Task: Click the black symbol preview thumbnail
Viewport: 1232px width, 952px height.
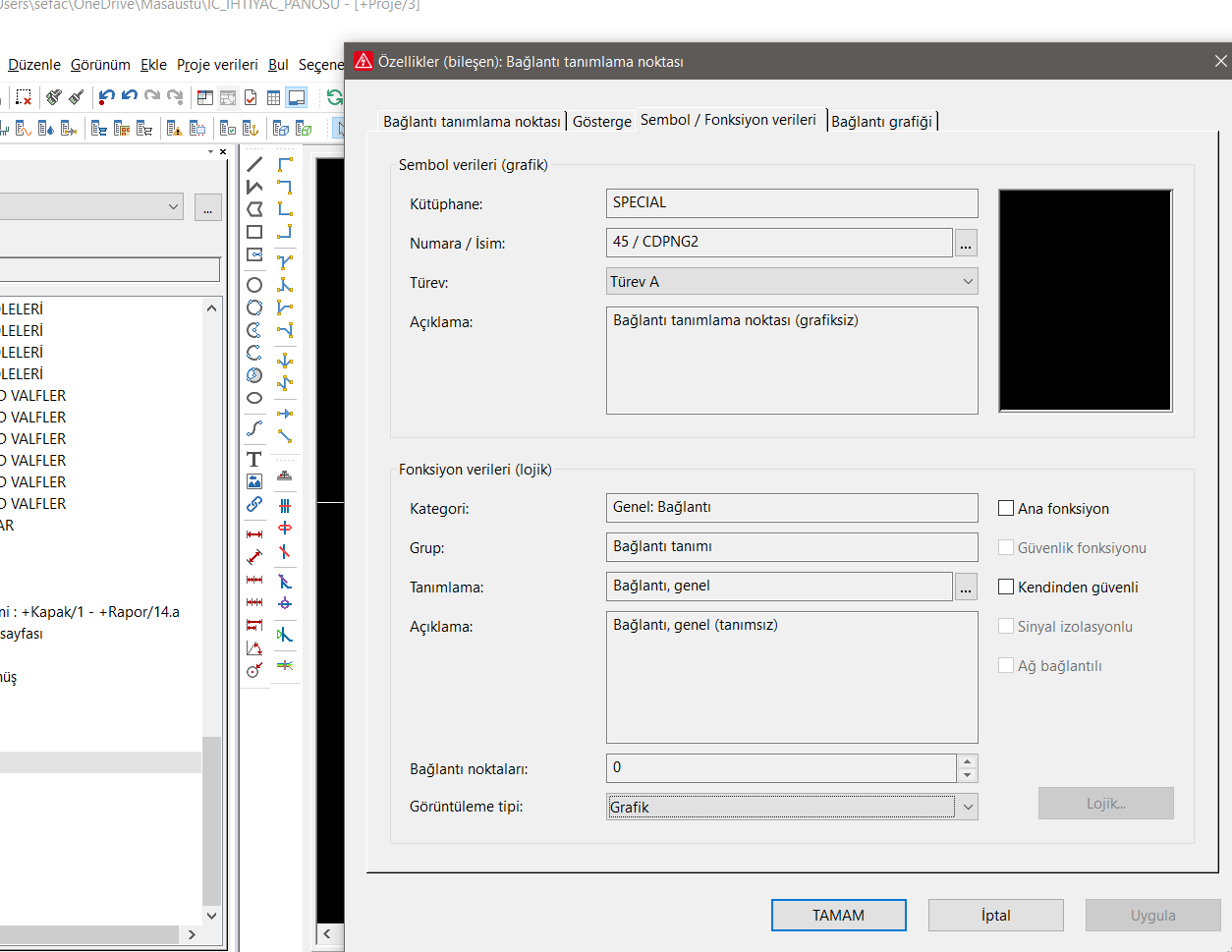Action: [x=1086, y=301]
